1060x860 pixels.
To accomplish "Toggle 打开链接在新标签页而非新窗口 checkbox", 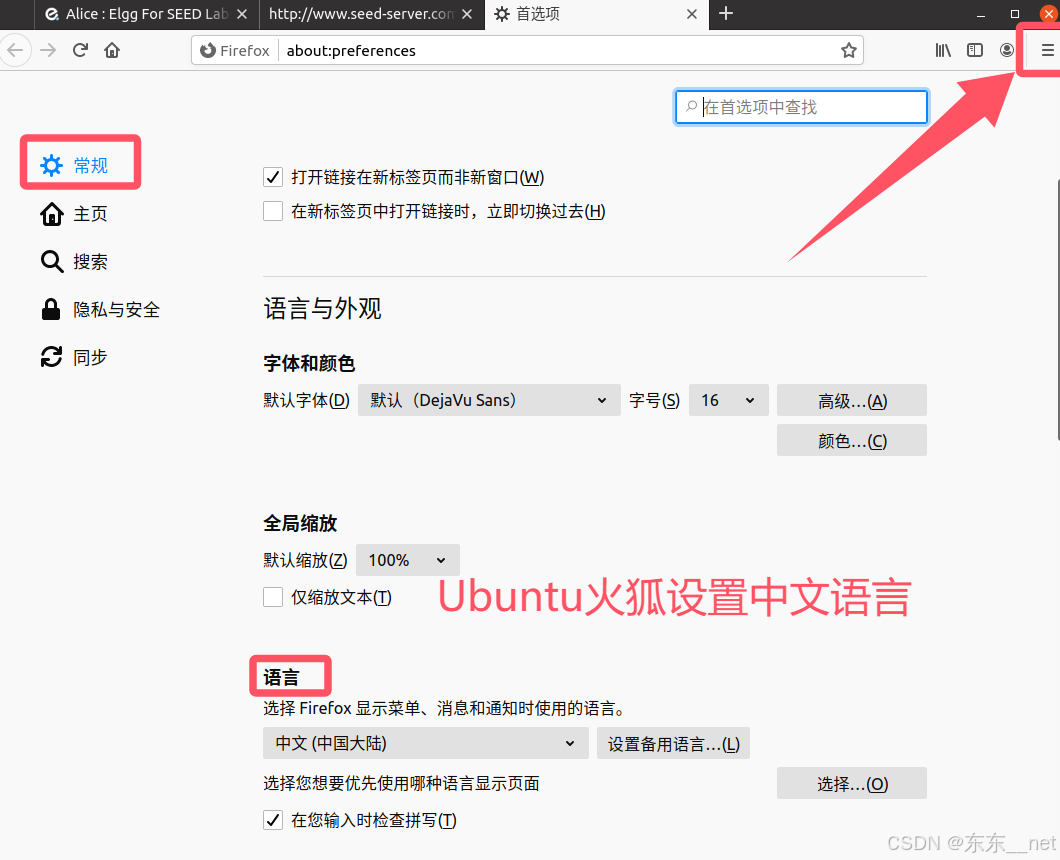I will pyautogui.click(x=273, y=177).
